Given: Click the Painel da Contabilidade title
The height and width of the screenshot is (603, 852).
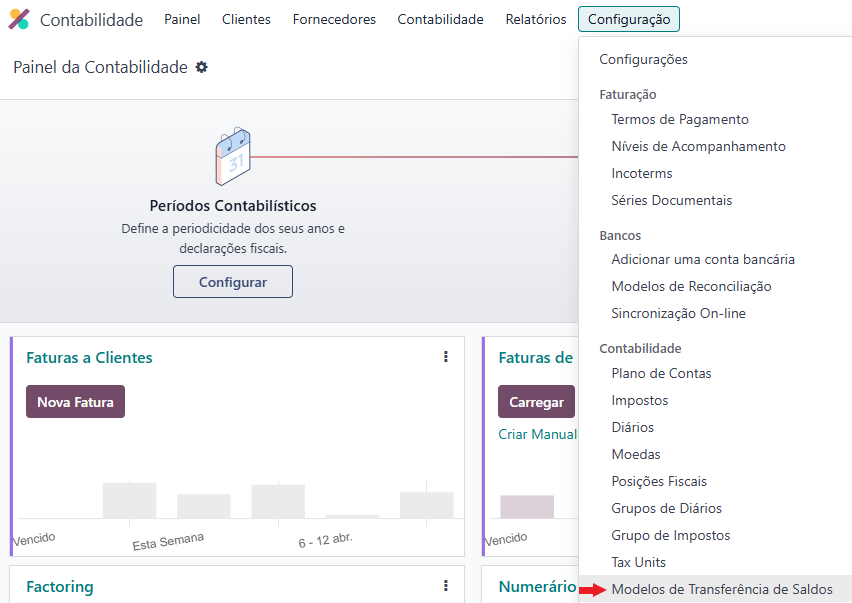Looking at the screenshot, I should (101, 67).
